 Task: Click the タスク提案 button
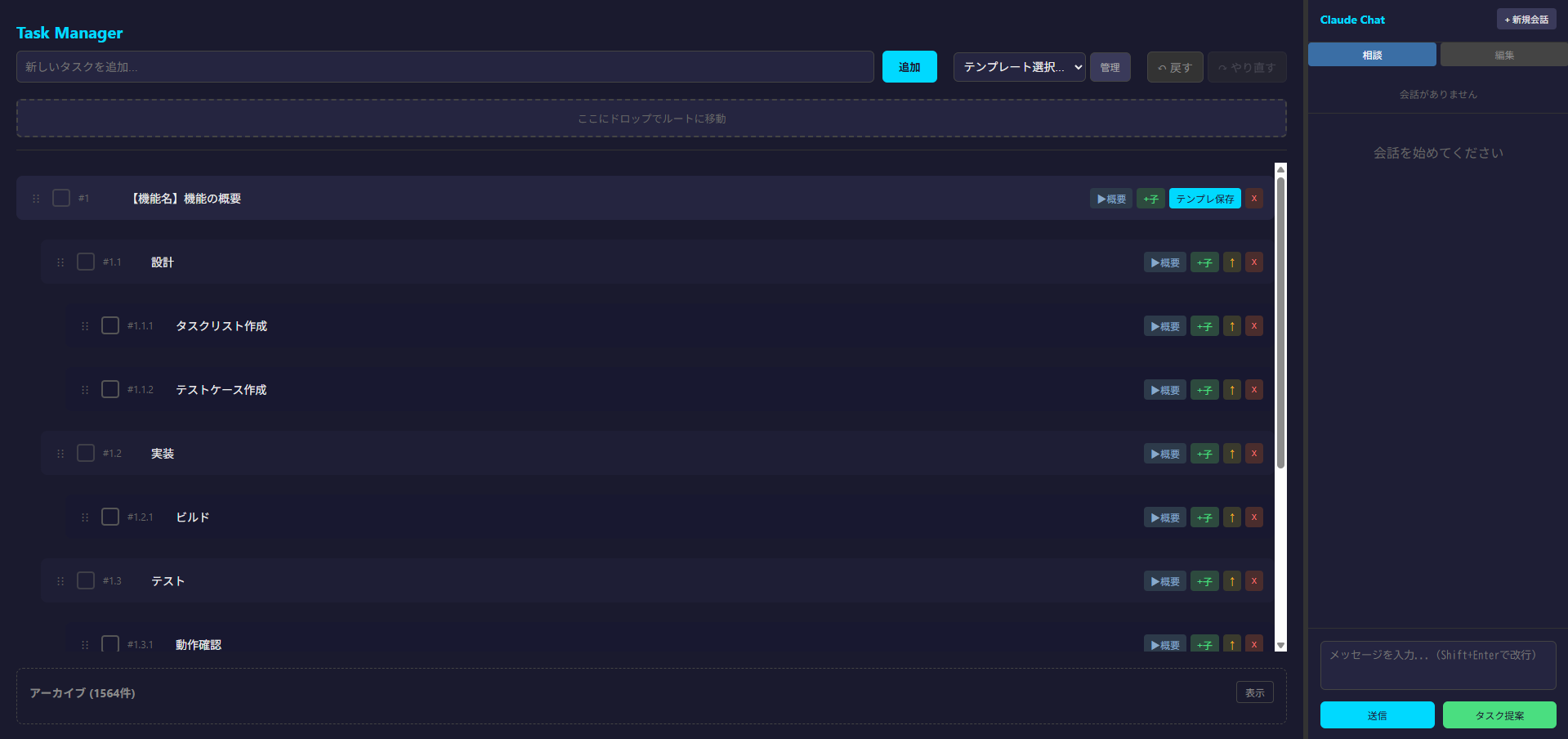[x=1499, y=715]
